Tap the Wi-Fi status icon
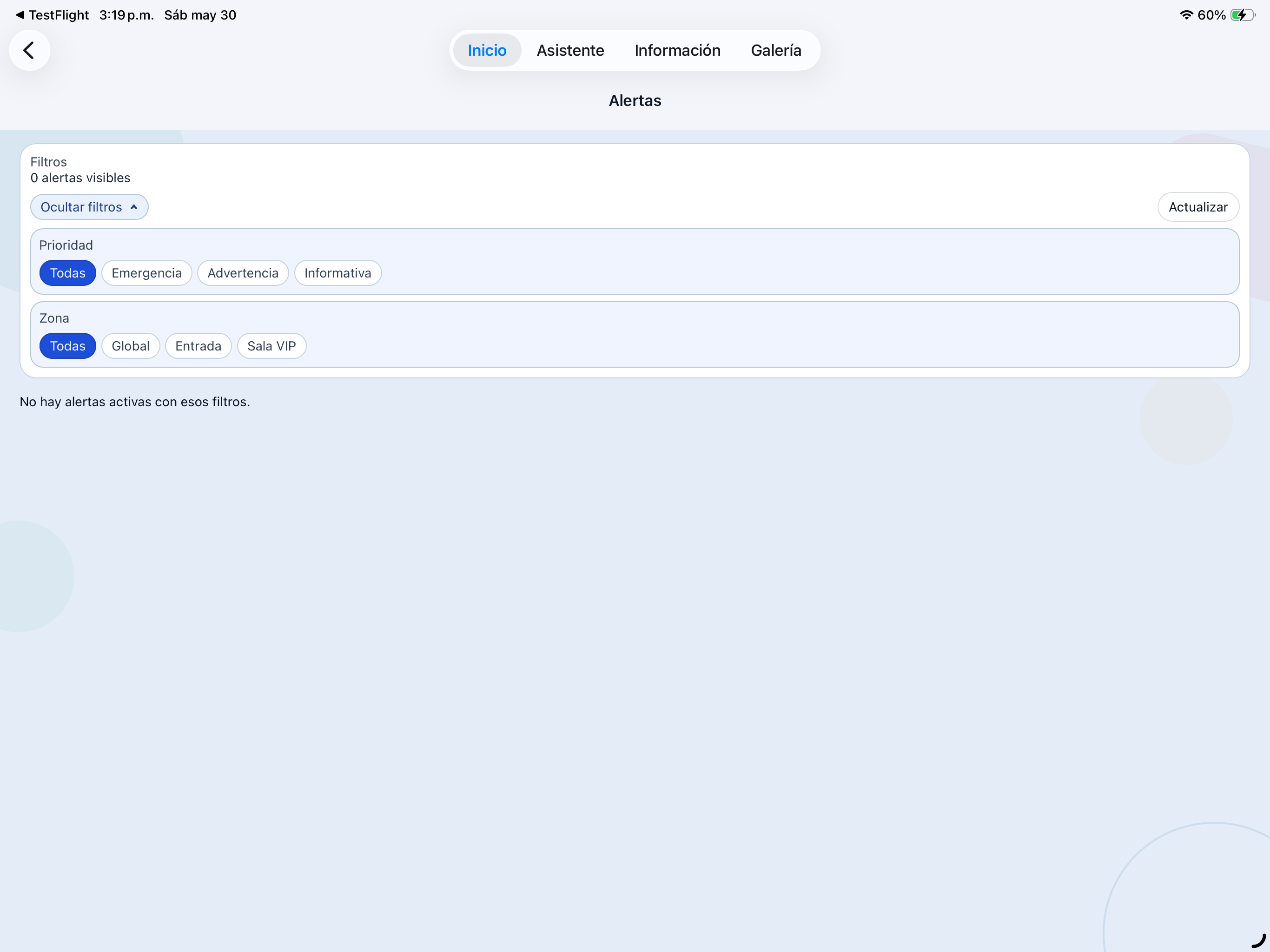 click(1186, 15)
